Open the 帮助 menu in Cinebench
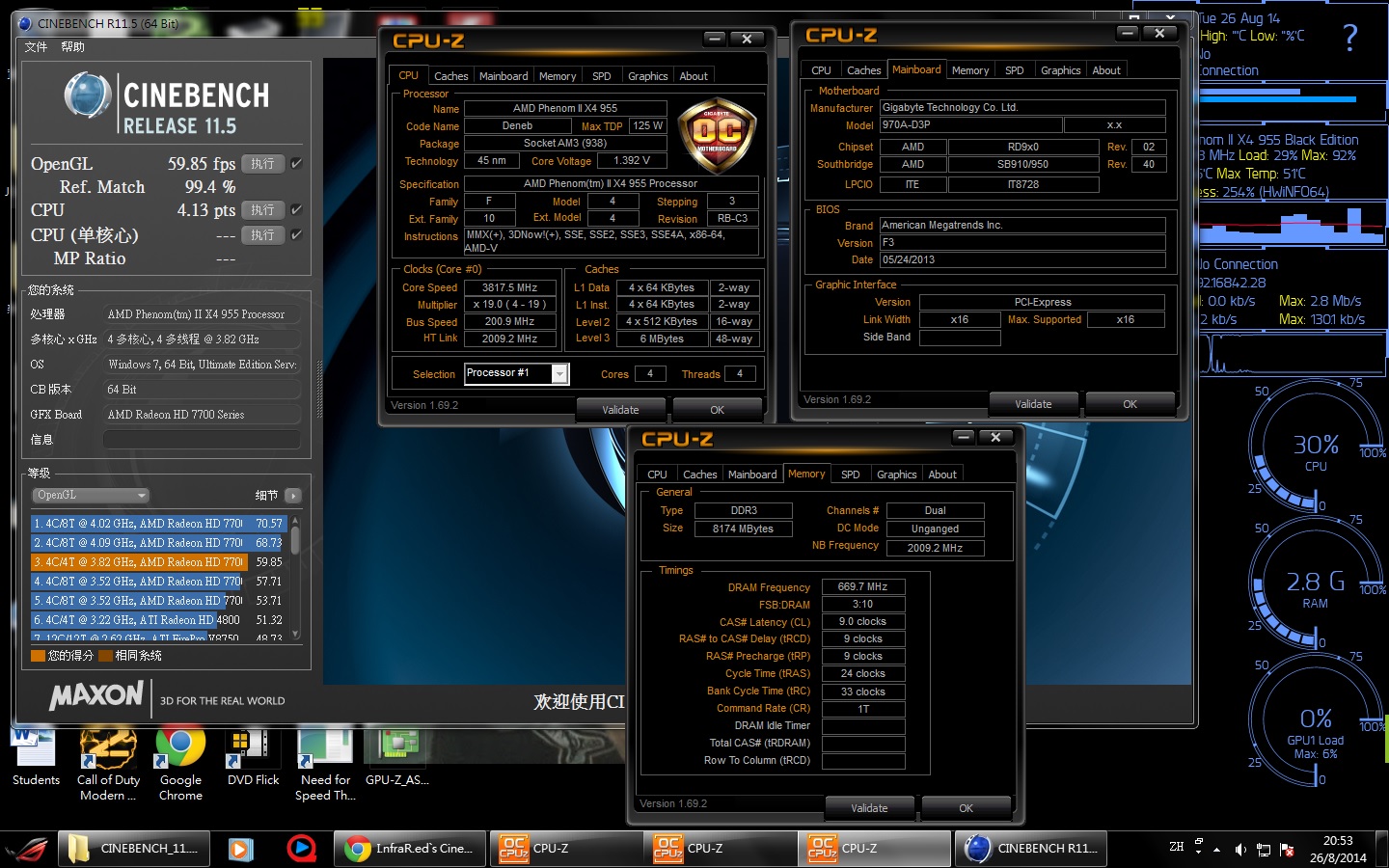 (x=72, y=47)
